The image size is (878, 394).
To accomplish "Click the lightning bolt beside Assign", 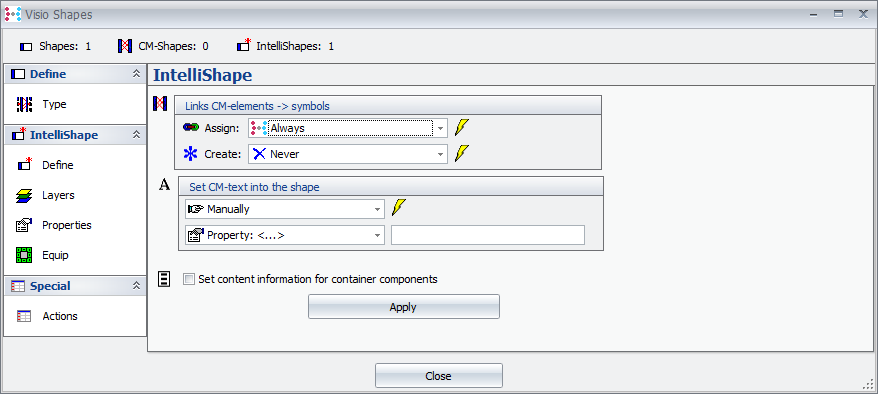I will [x=461, y=128].
